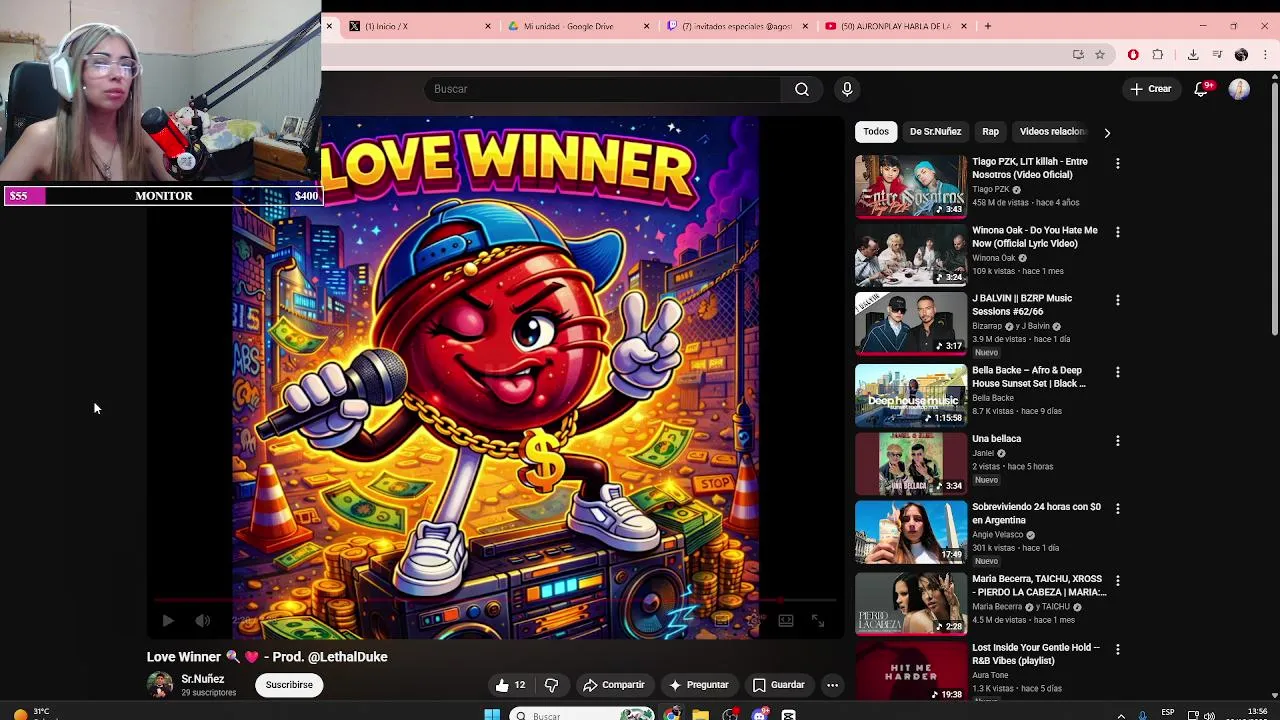Open a new browser tab
The width and height of the screenshot is (1280, 720).
(988, 26)
